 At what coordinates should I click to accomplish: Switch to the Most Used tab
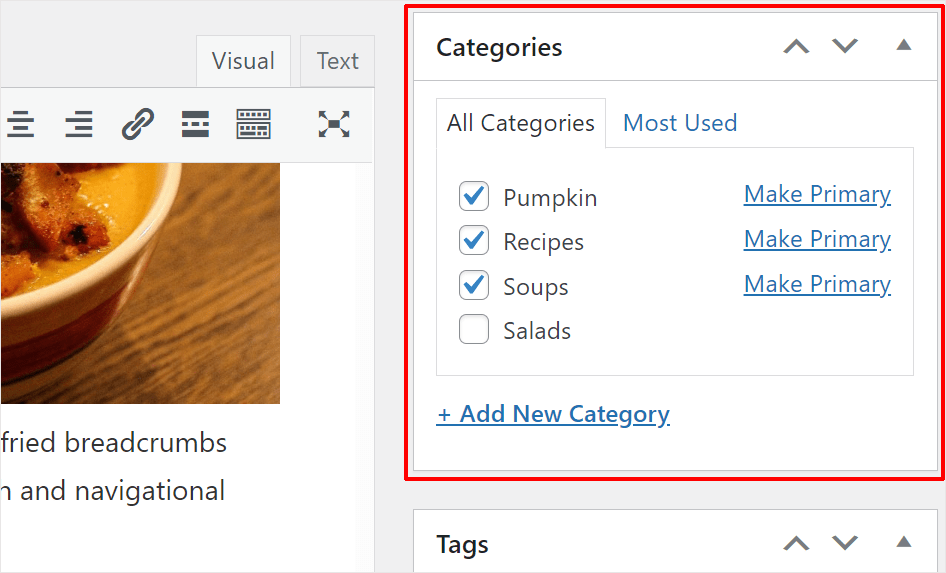click(x=680, y=123)
